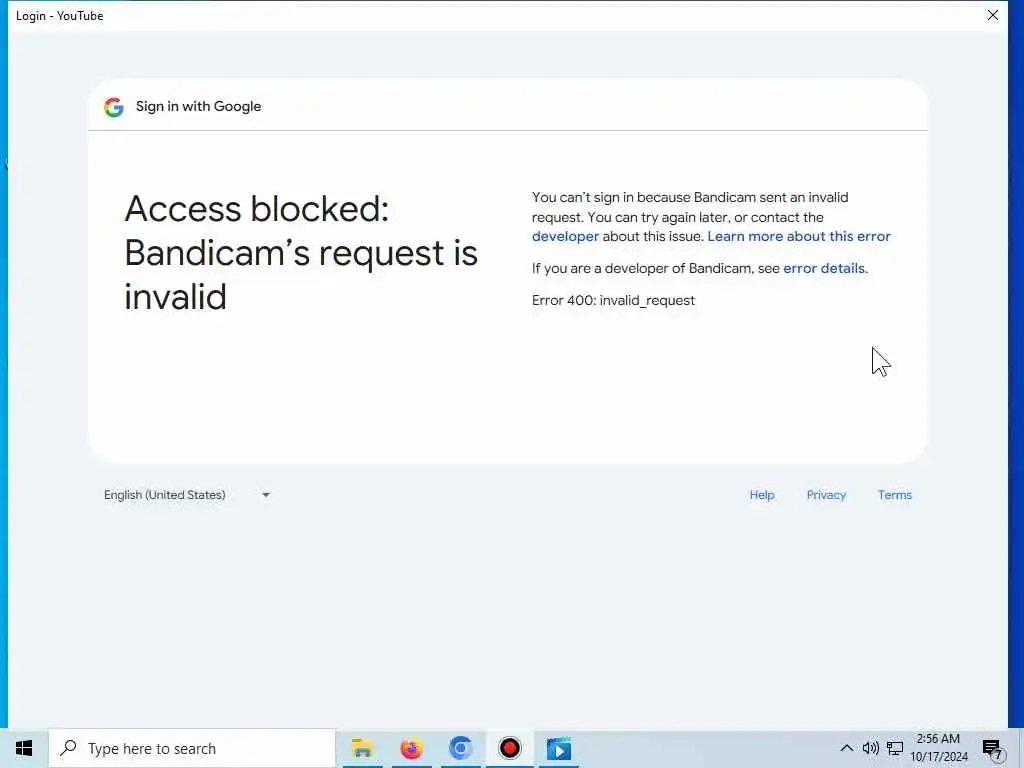Open the Windows Start menu

tap(24, 748)
